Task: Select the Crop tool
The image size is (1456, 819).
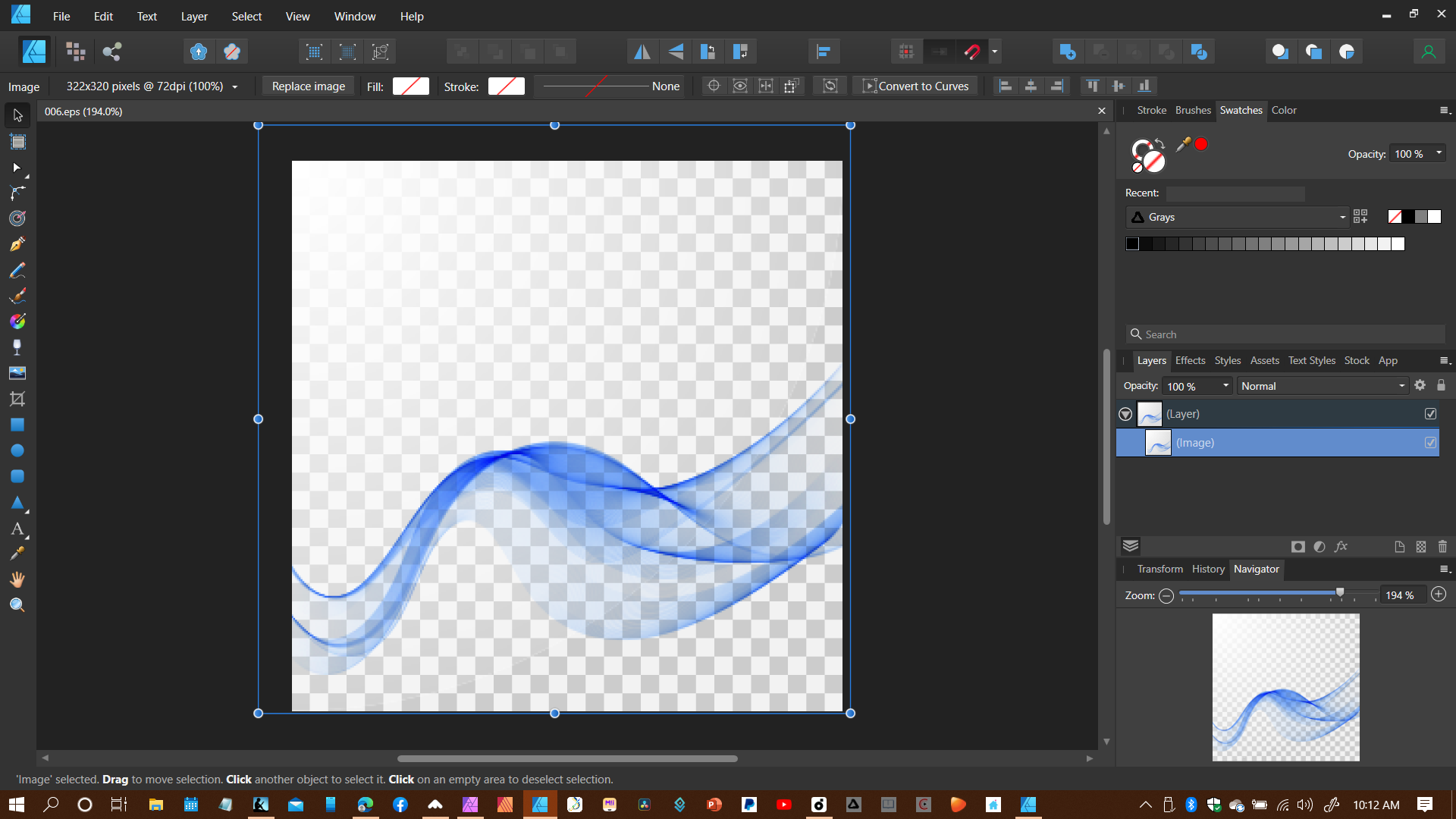Action: [x=17, y=398]
